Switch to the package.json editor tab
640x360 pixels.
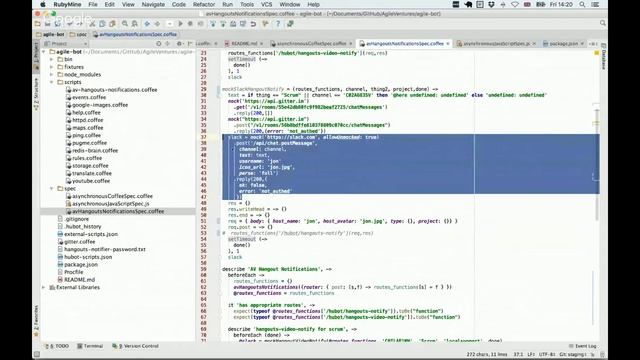tap(563, 44)
